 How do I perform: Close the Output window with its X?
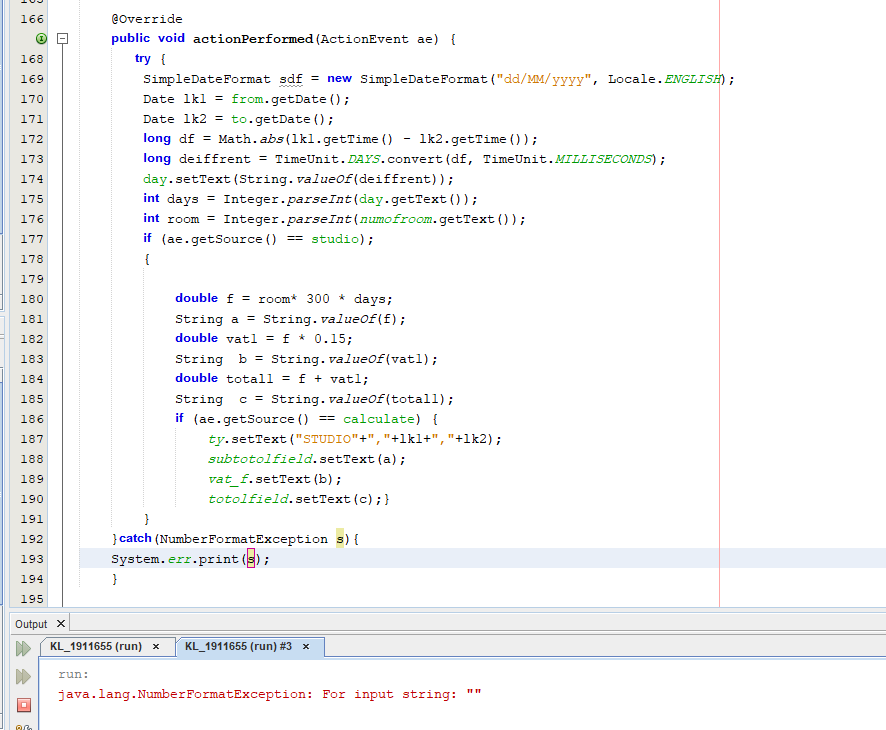point(61,623)
